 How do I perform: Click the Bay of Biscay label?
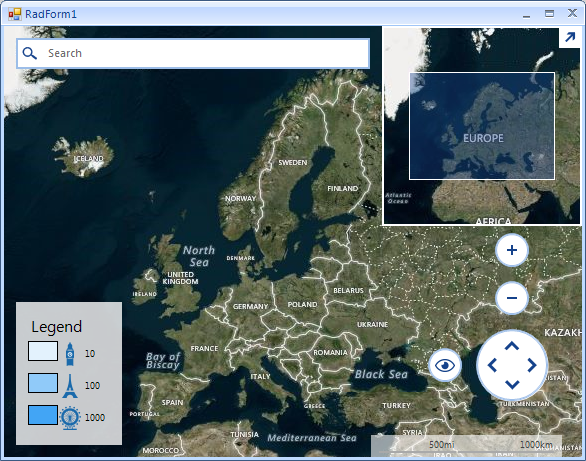pyautogui.click(x=163, y=361)
